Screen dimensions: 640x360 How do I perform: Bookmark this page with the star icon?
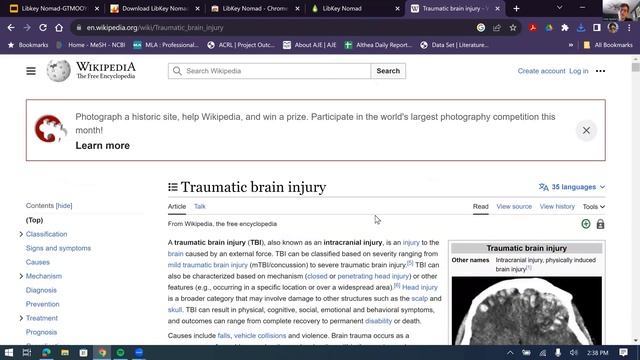pos(513,28)
